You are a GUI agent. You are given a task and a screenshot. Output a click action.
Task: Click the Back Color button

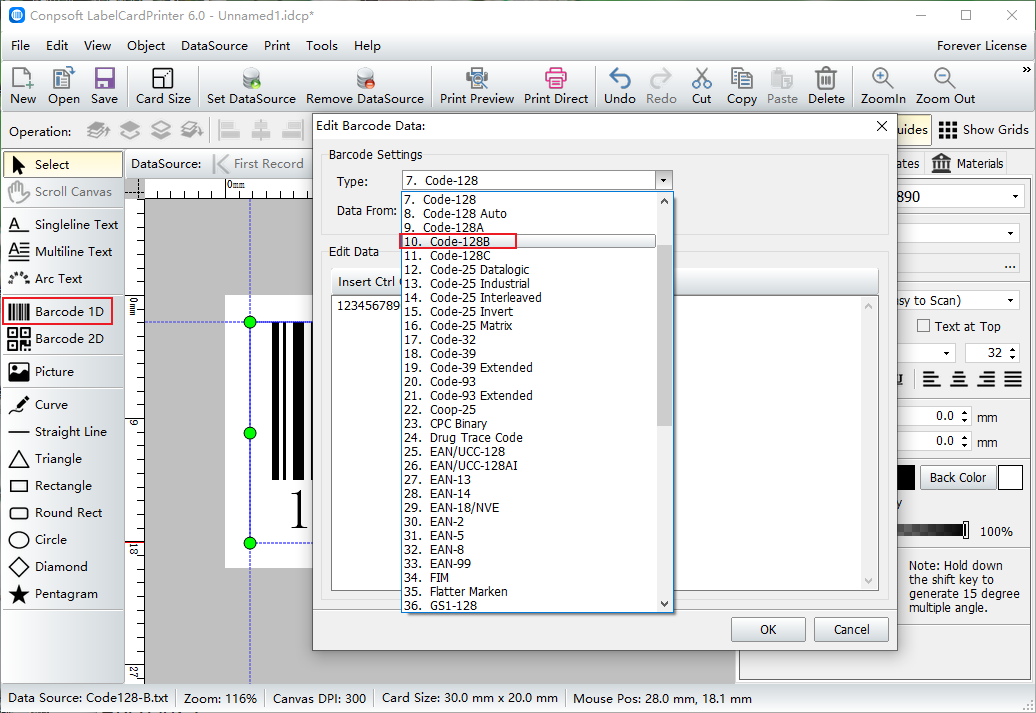pyautogui.click(x=957, y=477)
